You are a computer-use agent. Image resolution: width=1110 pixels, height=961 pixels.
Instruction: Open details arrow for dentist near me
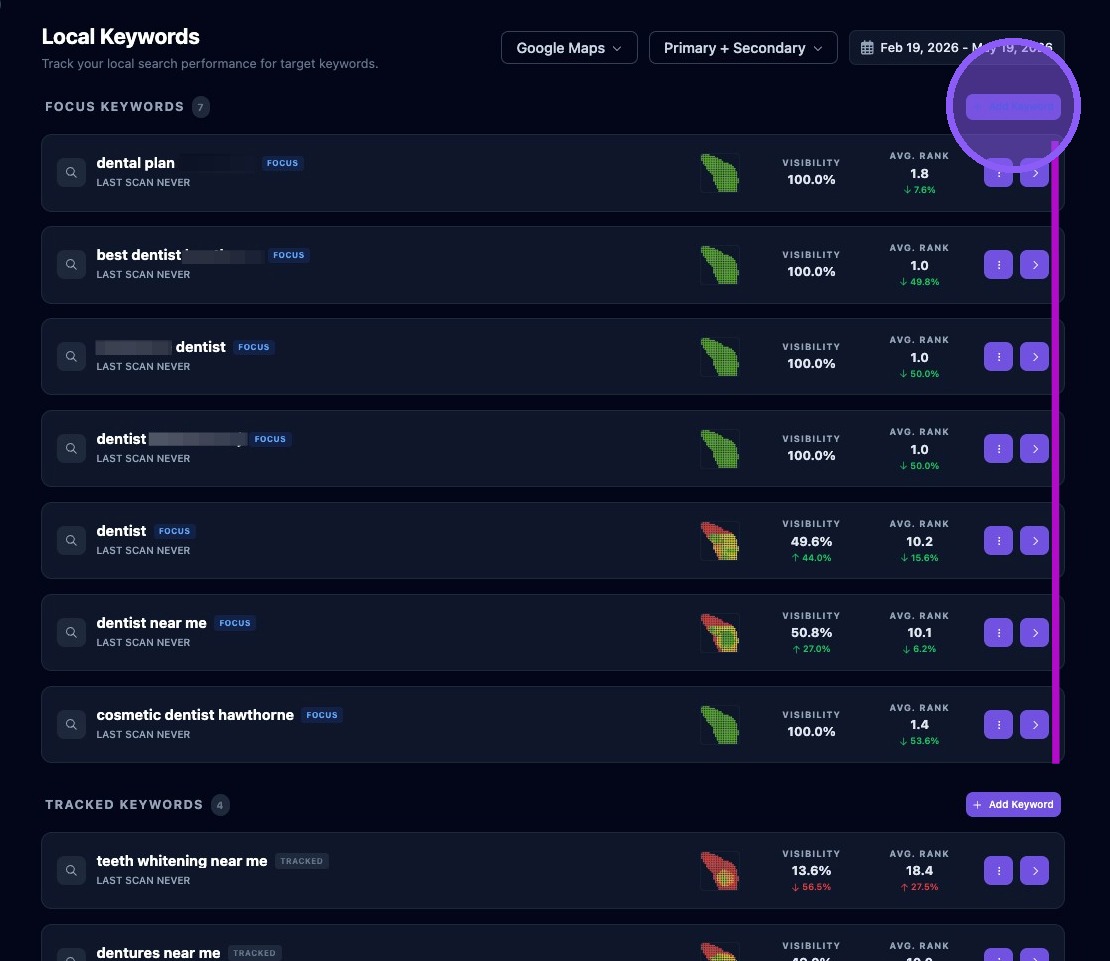tap(1034, 633)
